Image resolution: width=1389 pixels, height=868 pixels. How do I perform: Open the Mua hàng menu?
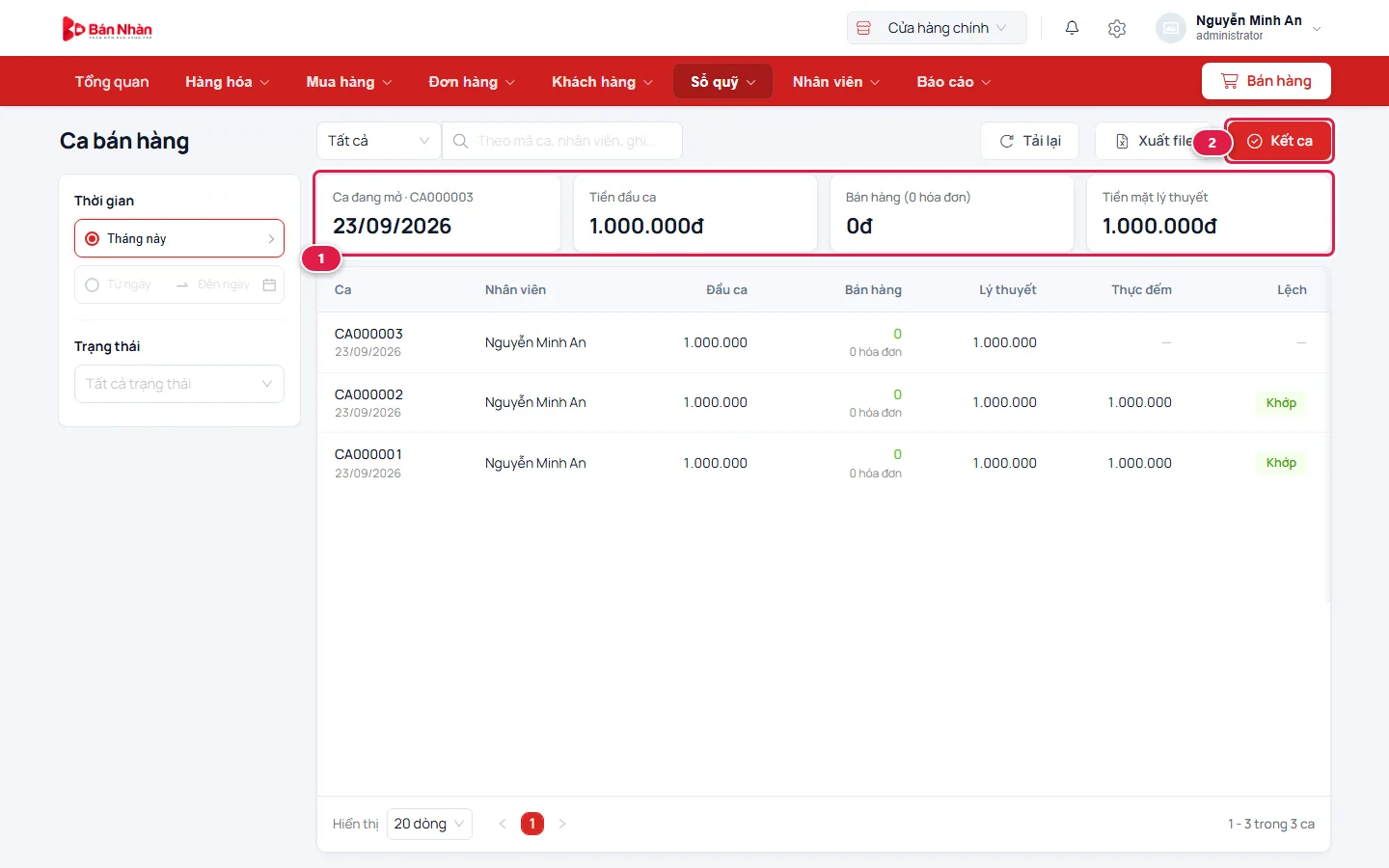pyautogui.click(x=349, y=82)
